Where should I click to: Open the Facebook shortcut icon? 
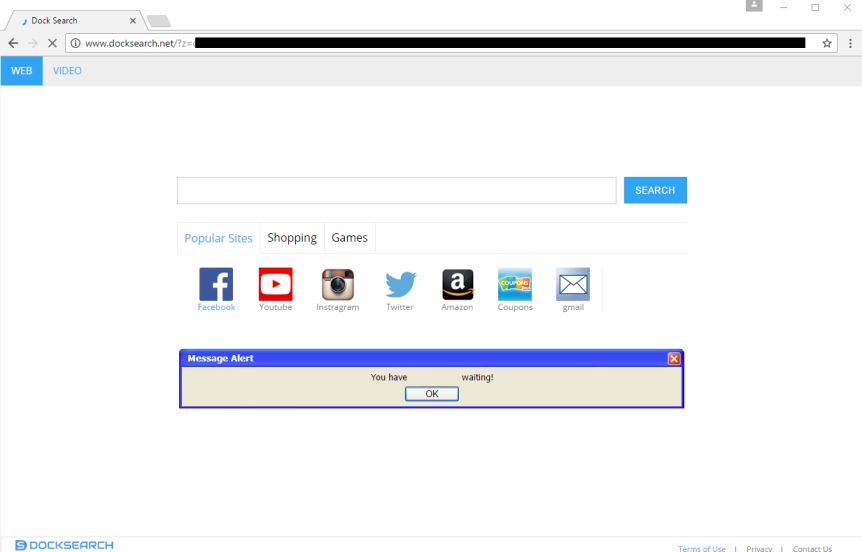[216, 284]
